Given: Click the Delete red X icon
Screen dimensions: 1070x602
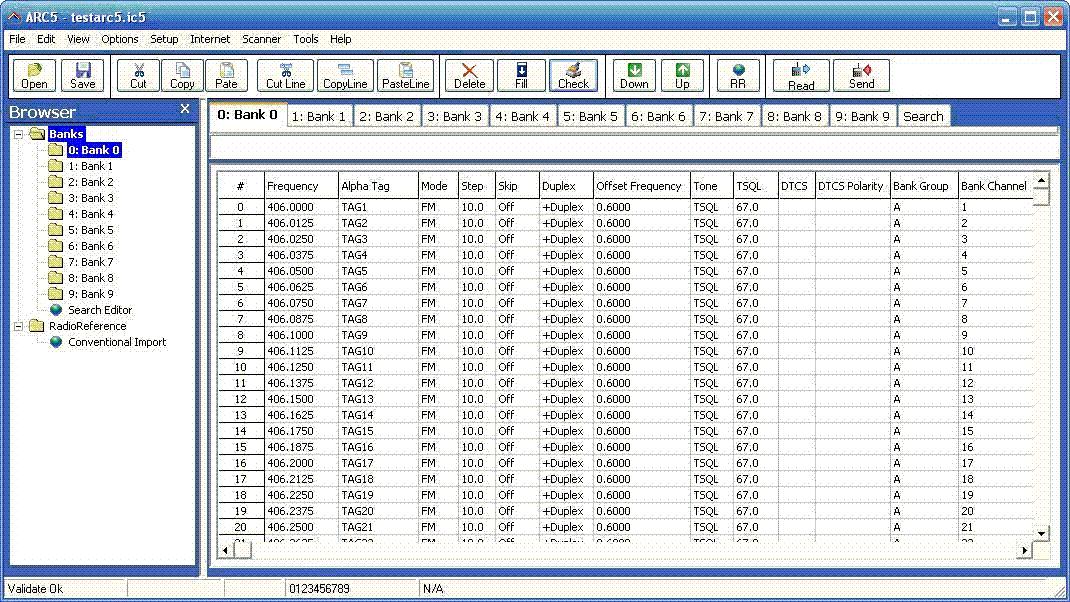Looking at the screenshot, I should (469, 75).
